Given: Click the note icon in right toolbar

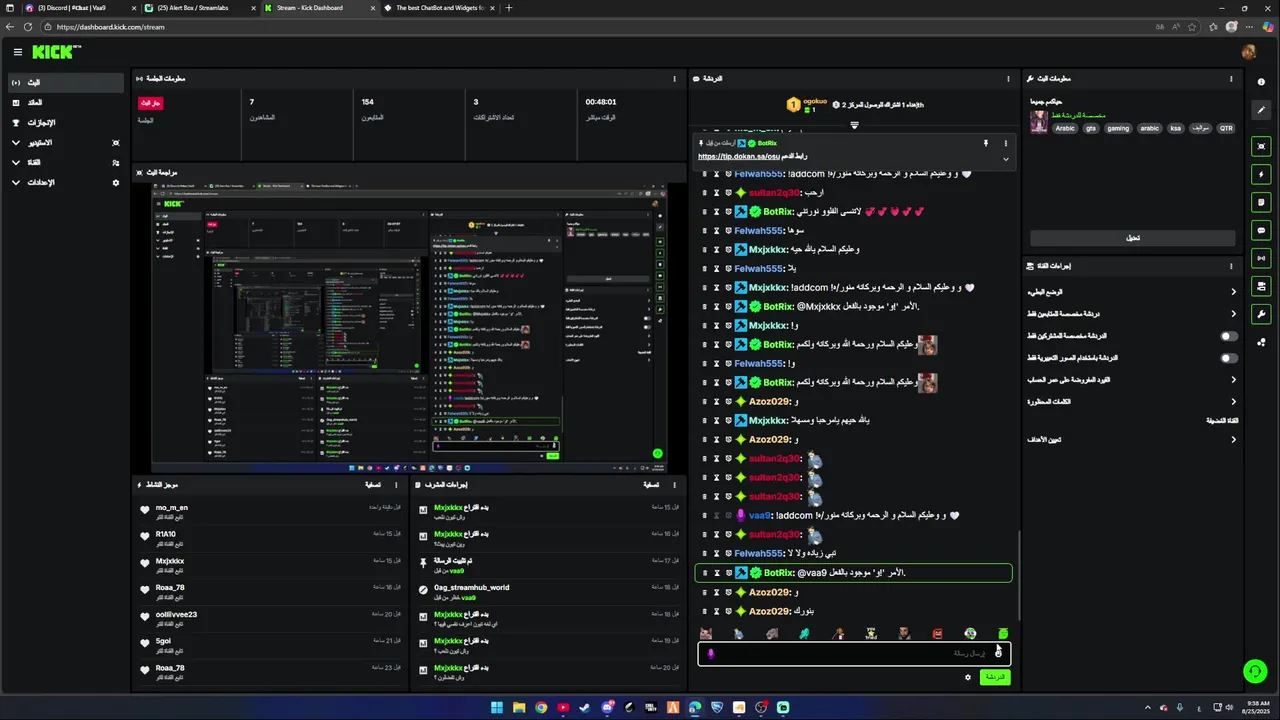Looking at the screenshot, I should click(x=1261, y=202).
